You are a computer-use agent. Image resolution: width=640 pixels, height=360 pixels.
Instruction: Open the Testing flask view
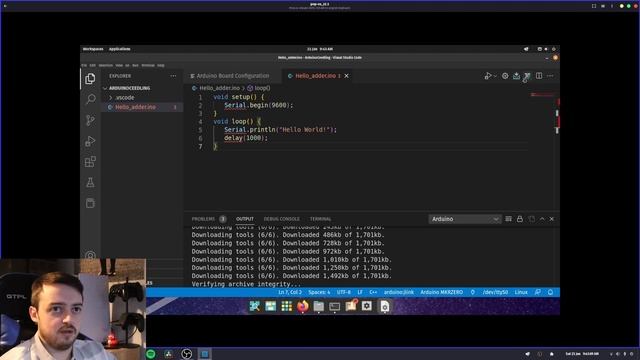pyautogui.click(x=90, y=182)
